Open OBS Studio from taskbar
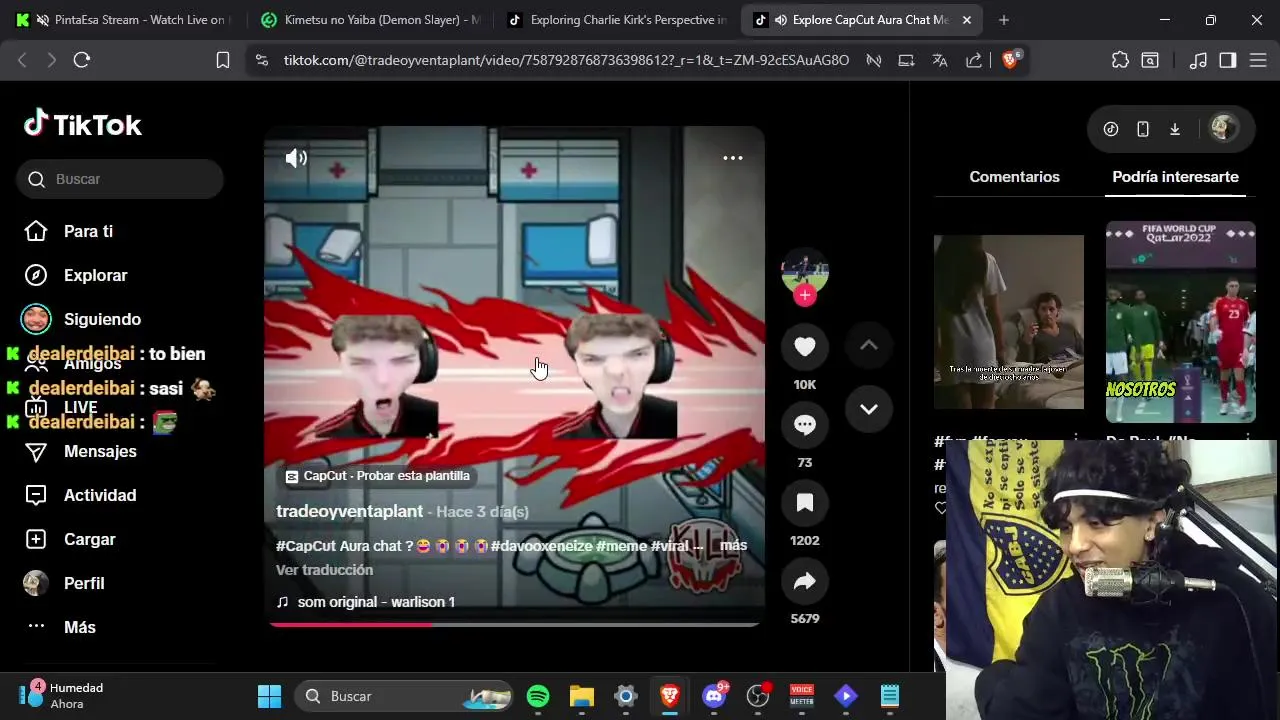The height and width of the screenshot is (720, 1280). point(758,696)
